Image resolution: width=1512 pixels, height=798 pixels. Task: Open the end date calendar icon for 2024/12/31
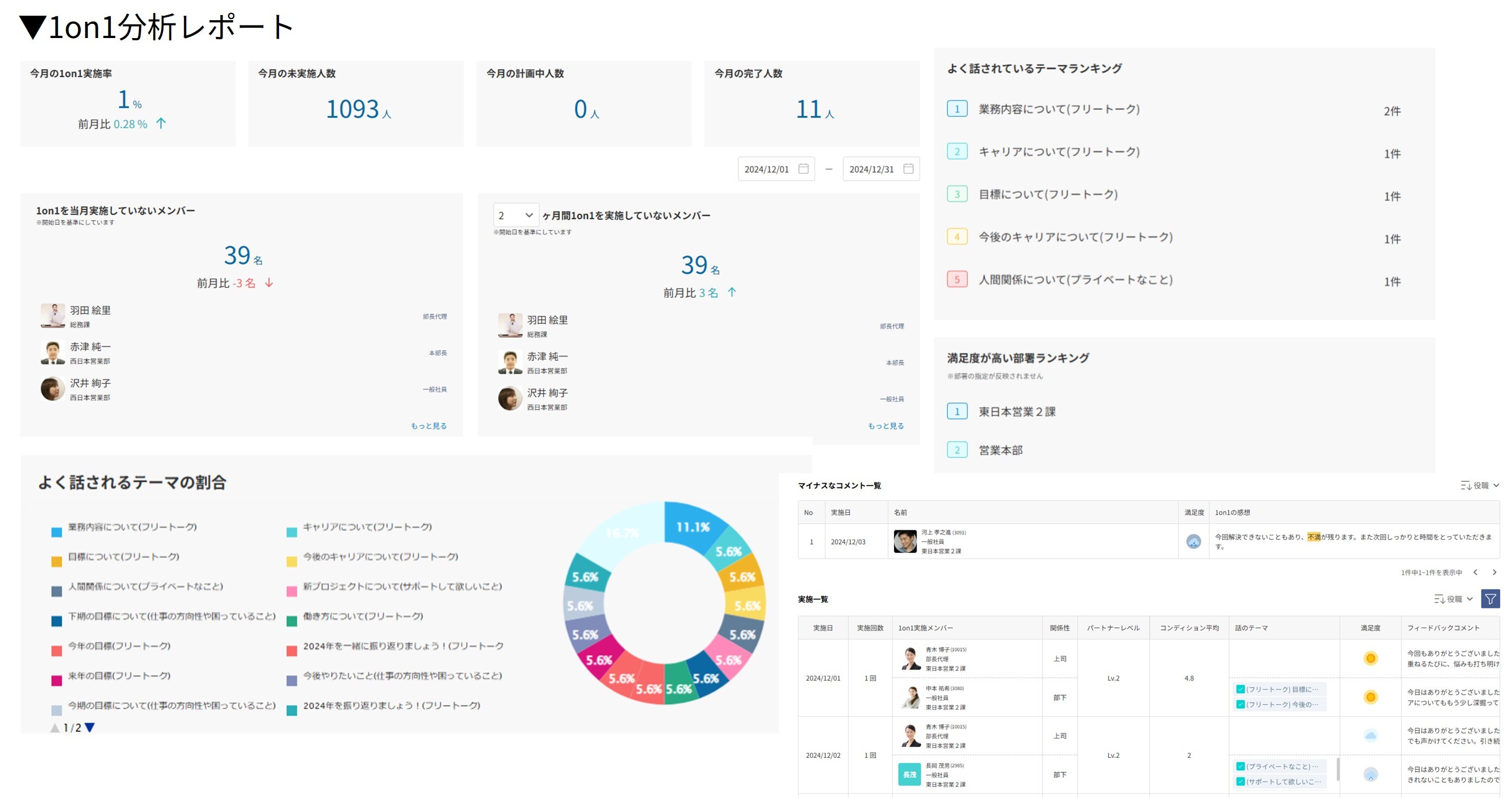pyautogui.click(x=908, y=168)
